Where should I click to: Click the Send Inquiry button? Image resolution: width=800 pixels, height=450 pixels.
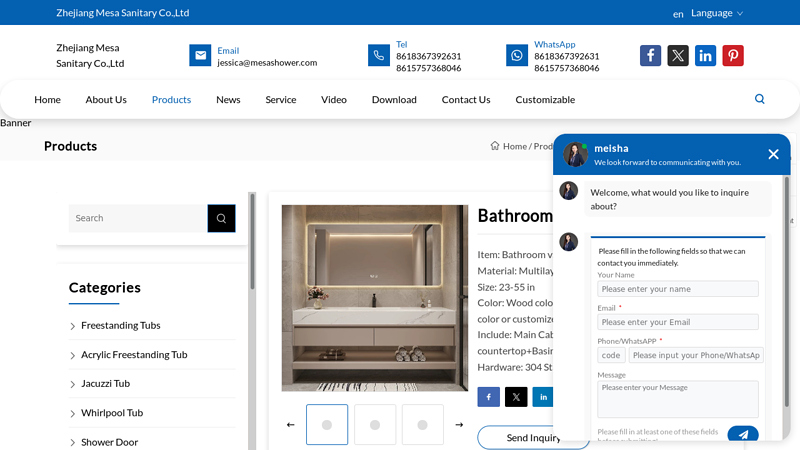533,437
